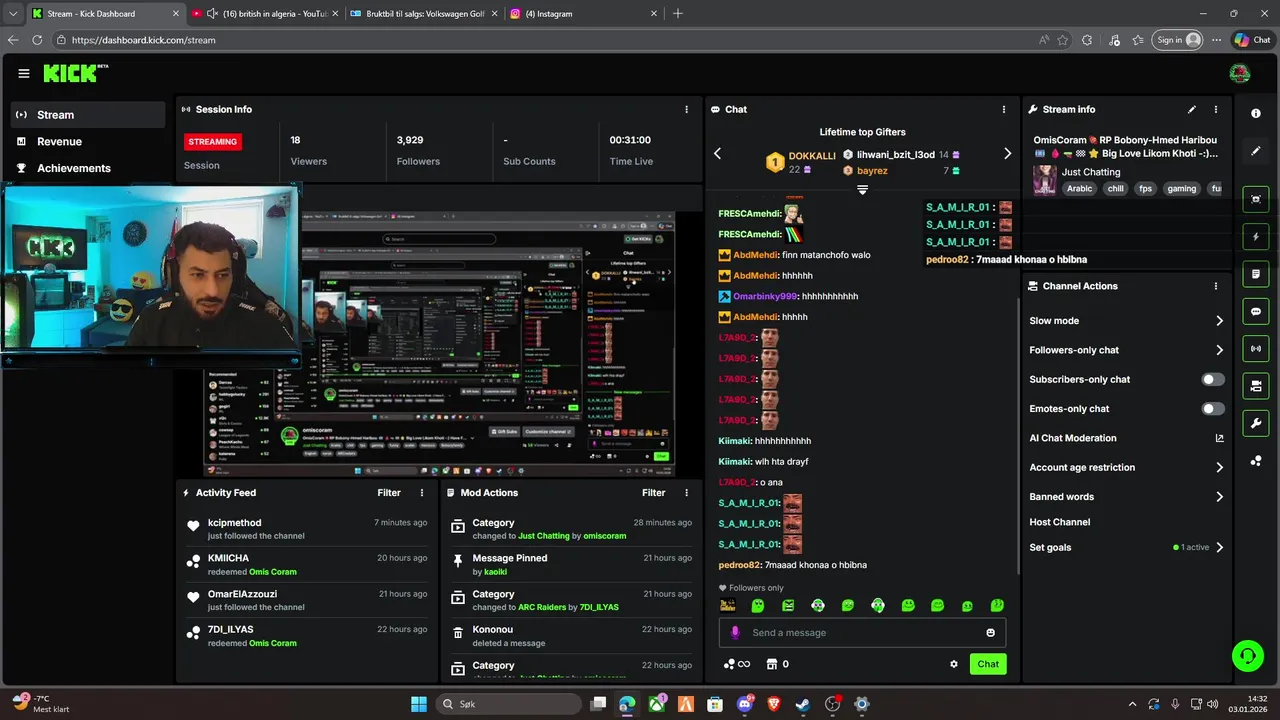This screenshot has width=1280, height=720.
Task: Toggle stream preview widget in right toolbar
Action: pyautogui.click(x=1256, y=199)
